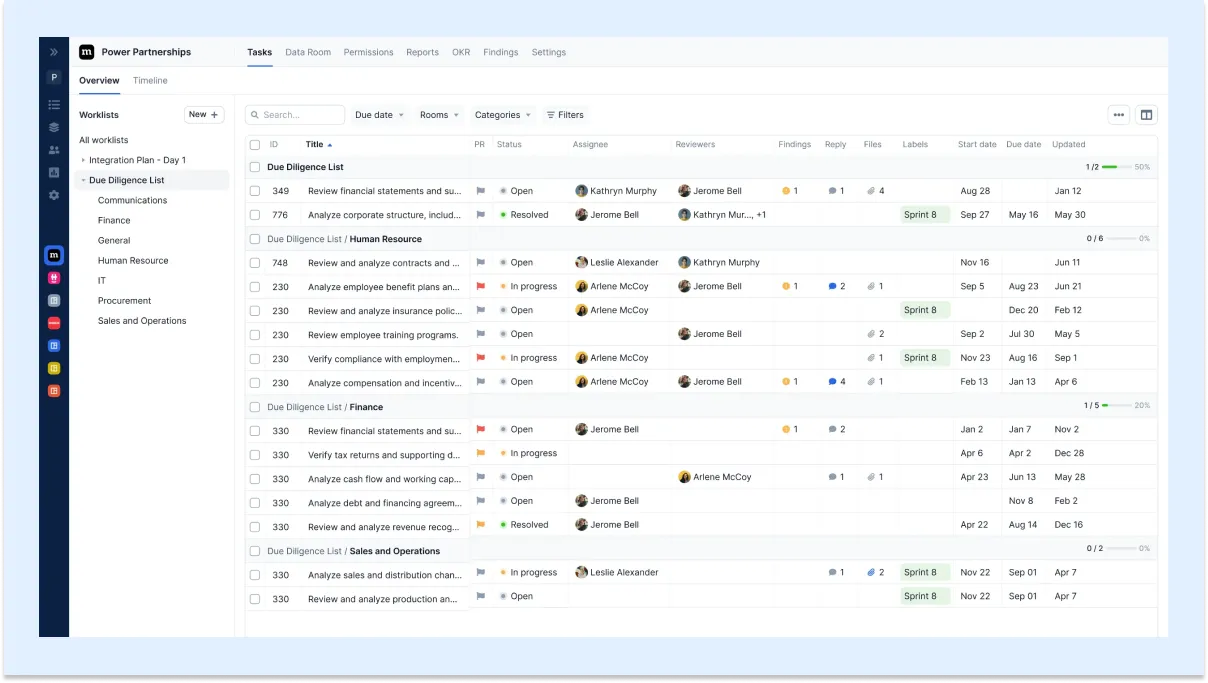Screen dimensions: 1208x683
Task: Sort by the Title column header
Action: click(x=319, y=145)
